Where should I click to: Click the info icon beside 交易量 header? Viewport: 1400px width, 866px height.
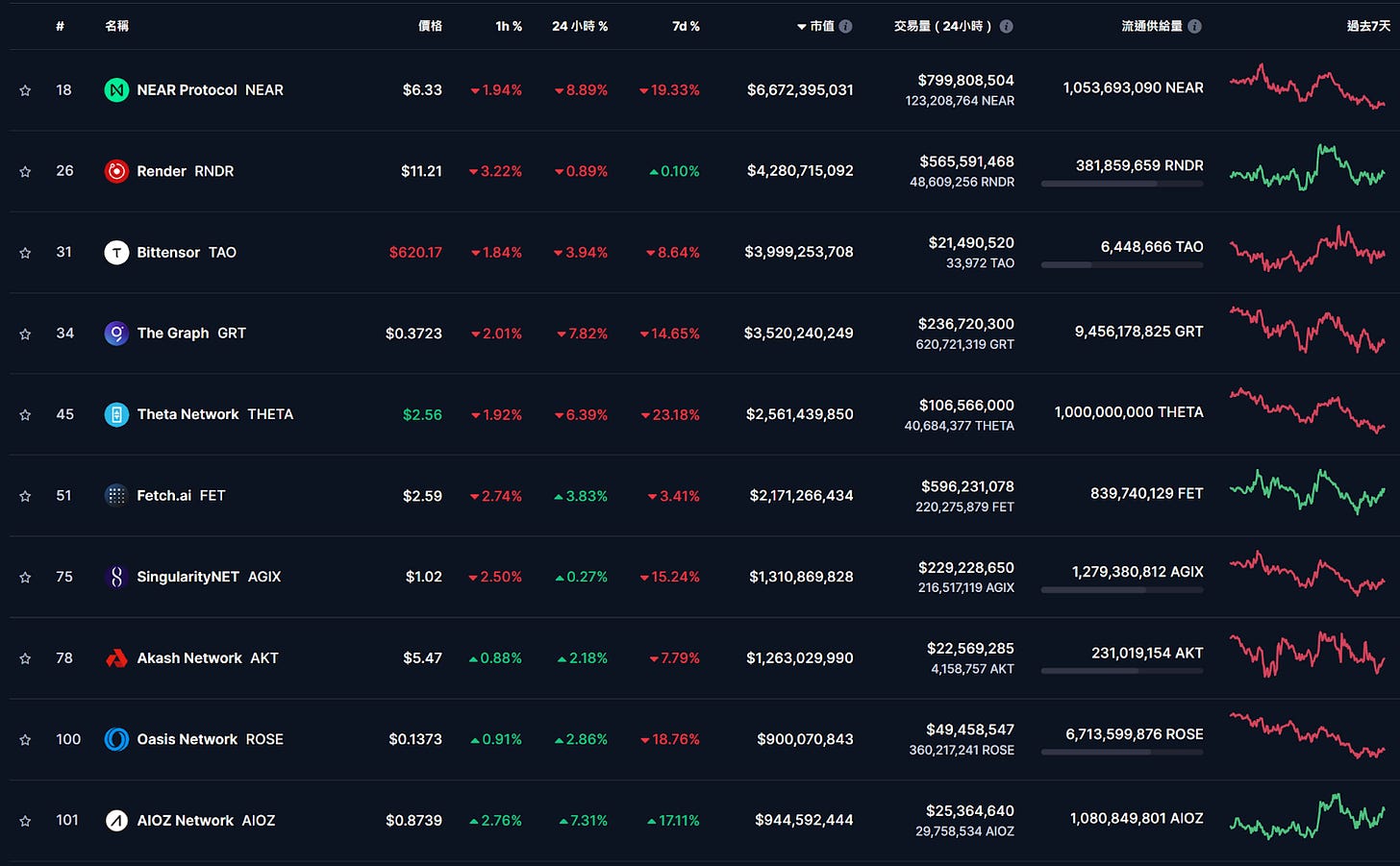[x=1006, y=26]
